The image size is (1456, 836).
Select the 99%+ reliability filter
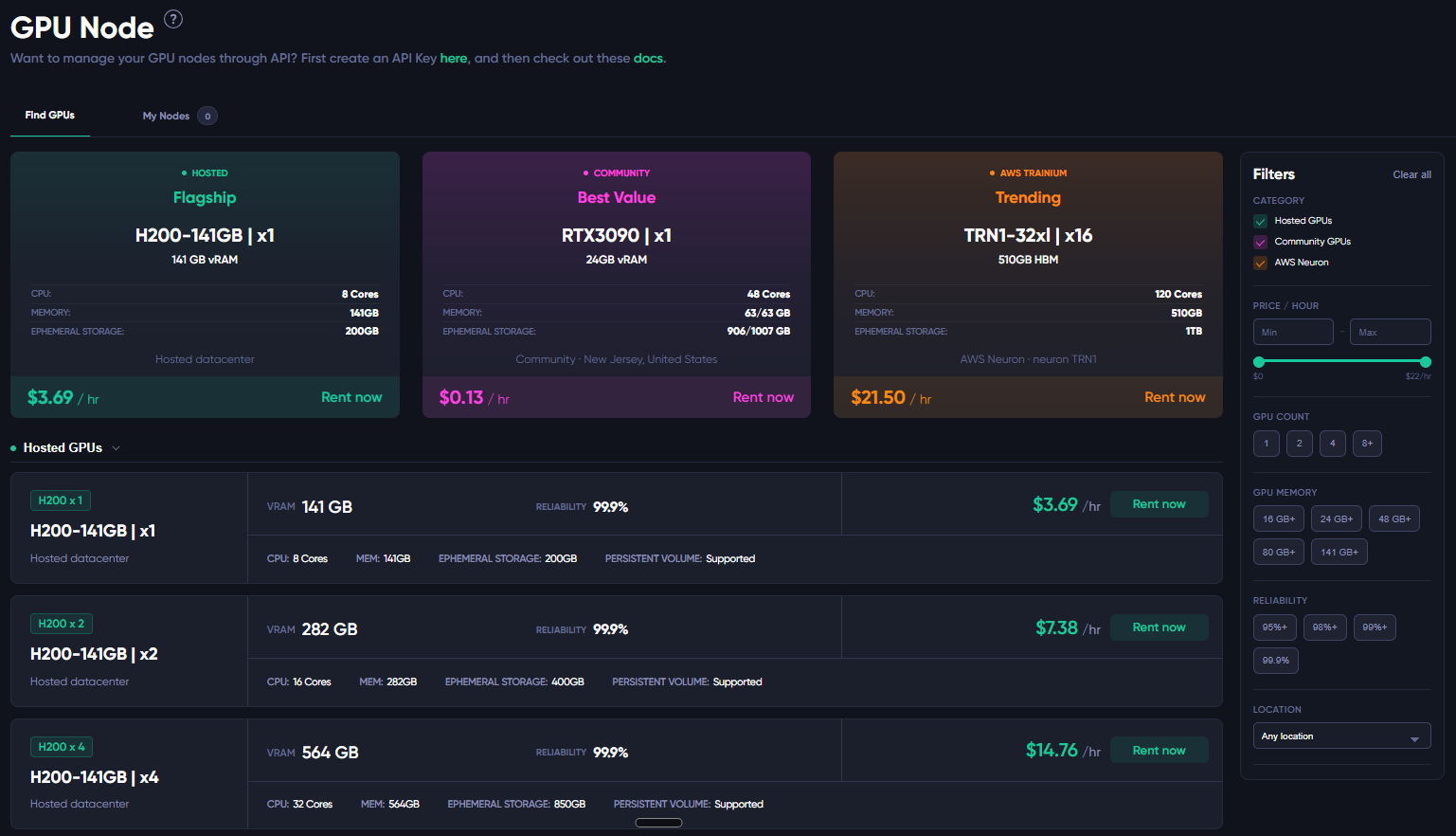[1375, 627]
